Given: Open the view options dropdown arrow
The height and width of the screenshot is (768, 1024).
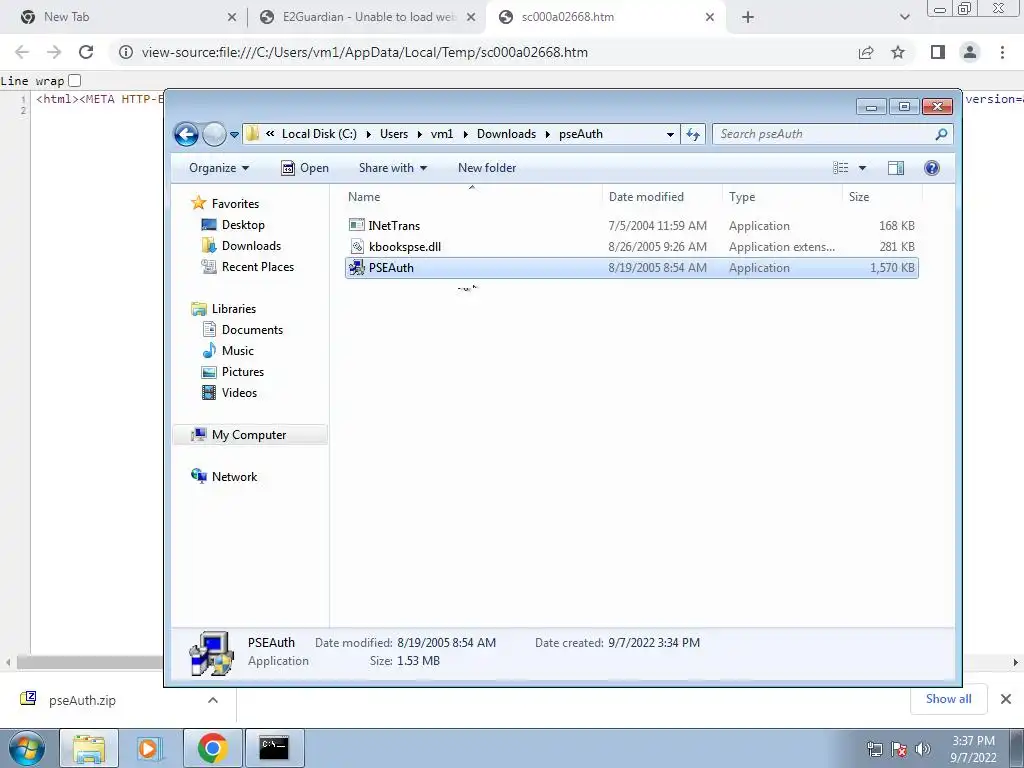Looking at the screenshot, I should point(862,168).
